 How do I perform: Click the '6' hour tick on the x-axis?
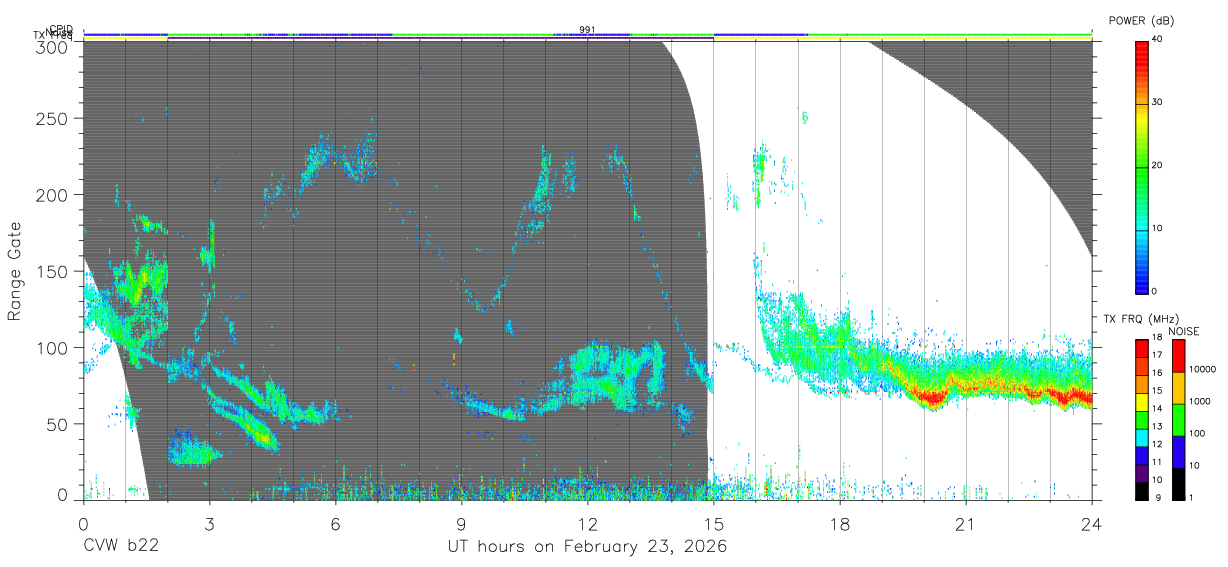336,523
